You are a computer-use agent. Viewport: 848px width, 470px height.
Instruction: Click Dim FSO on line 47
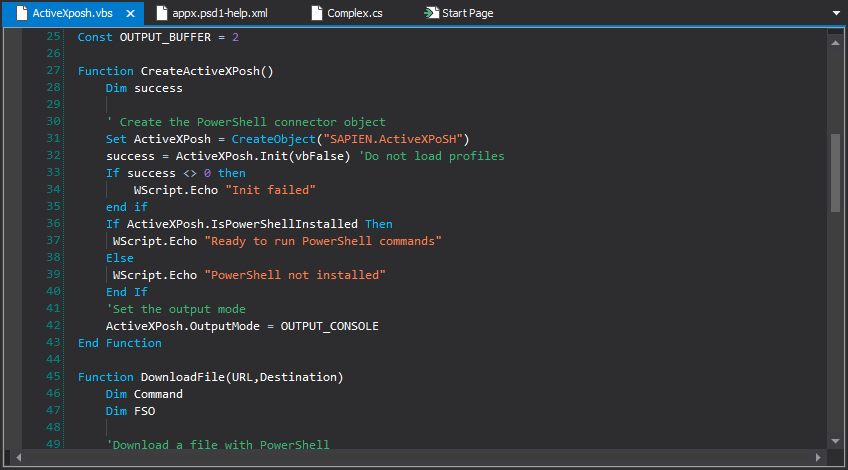[x=130, y=411]
